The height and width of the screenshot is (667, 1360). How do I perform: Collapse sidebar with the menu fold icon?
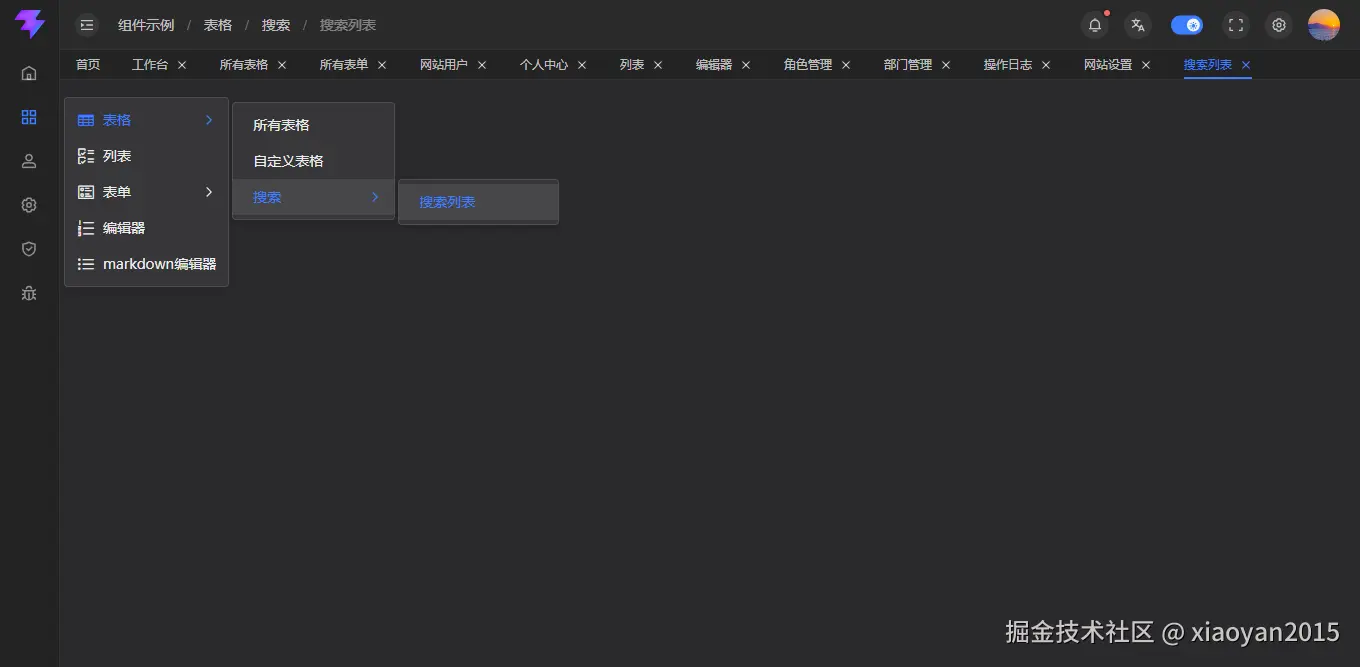pyautogui.click(x=87, y=25)
